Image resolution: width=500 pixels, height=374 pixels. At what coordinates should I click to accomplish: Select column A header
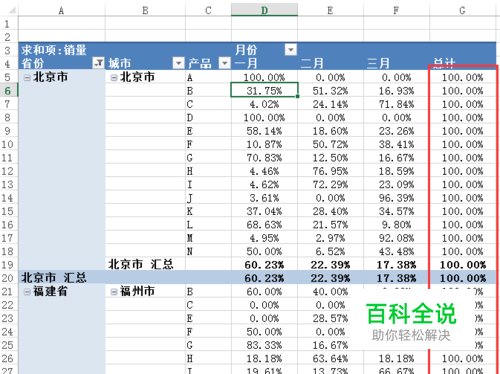62,10
